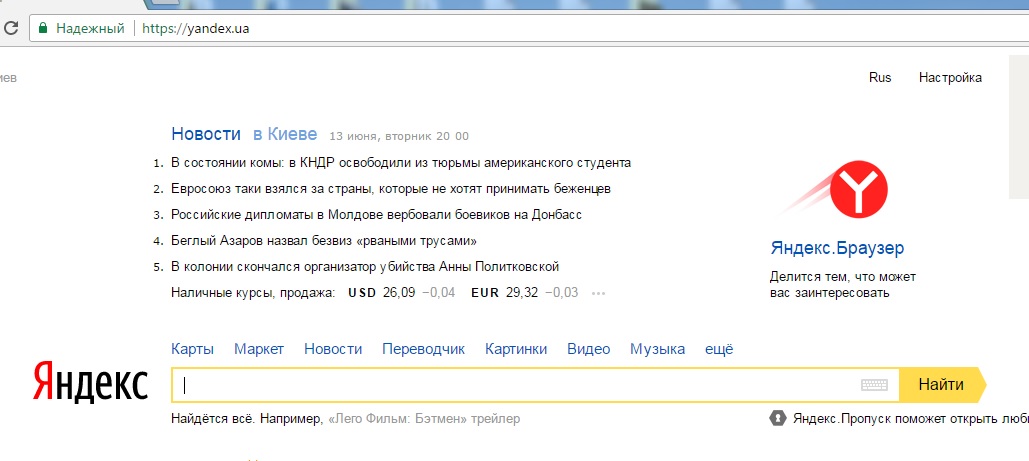This screenshot has height=461, width=1029.
Task: Open news about КНДР American student
Action: click(x=401, y=162)
